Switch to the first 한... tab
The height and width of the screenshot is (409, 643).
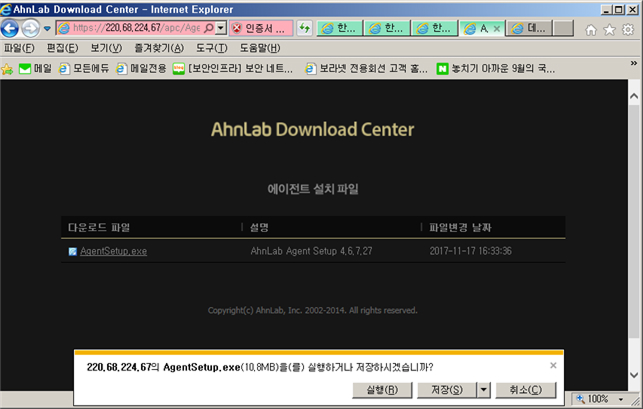tap(339, 28)
